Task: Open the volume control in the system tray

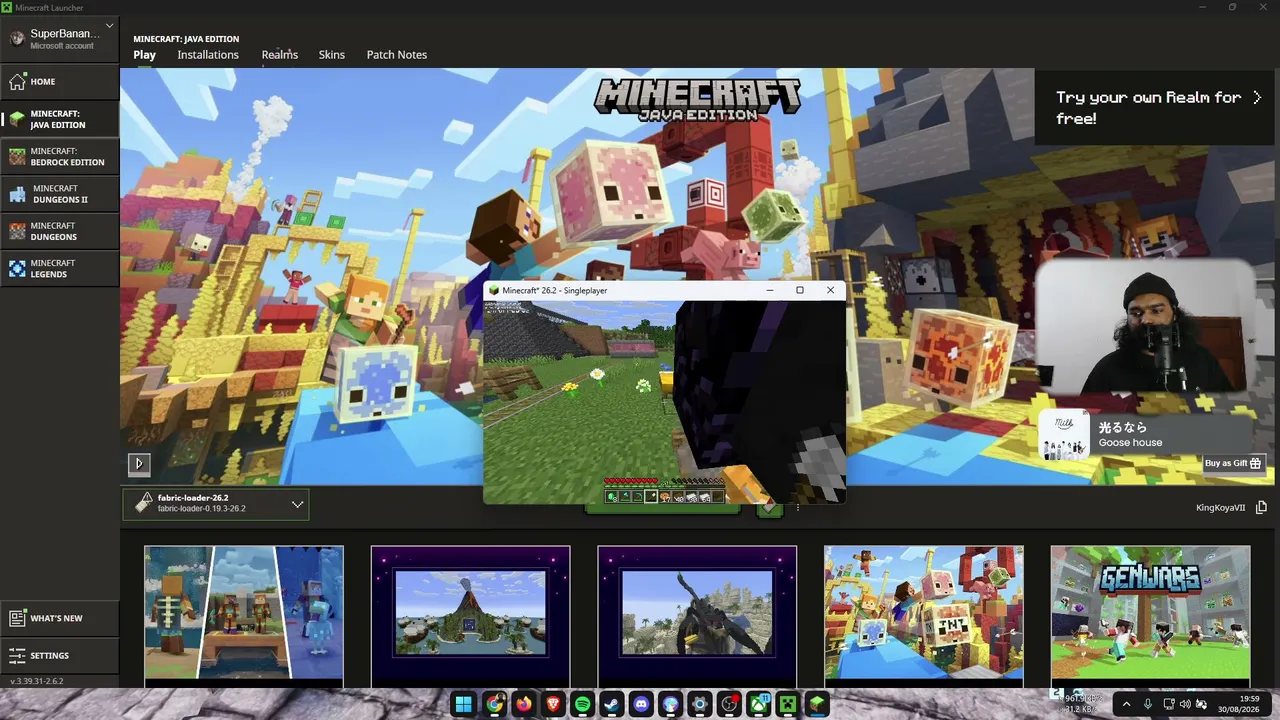Action: pos(1185,704)
